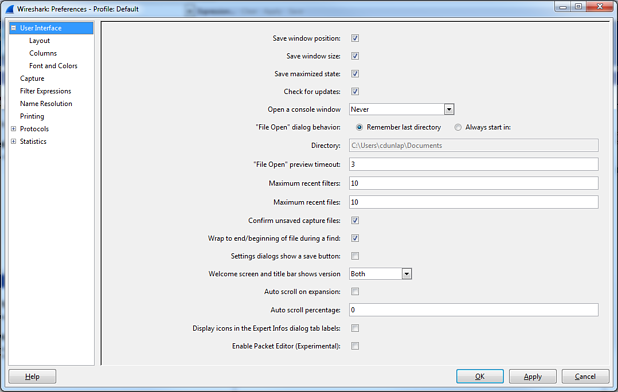The height and width of the screenshot is (392, 618).
Task: Open Capture preferences
Action: [x=32, y=78]
